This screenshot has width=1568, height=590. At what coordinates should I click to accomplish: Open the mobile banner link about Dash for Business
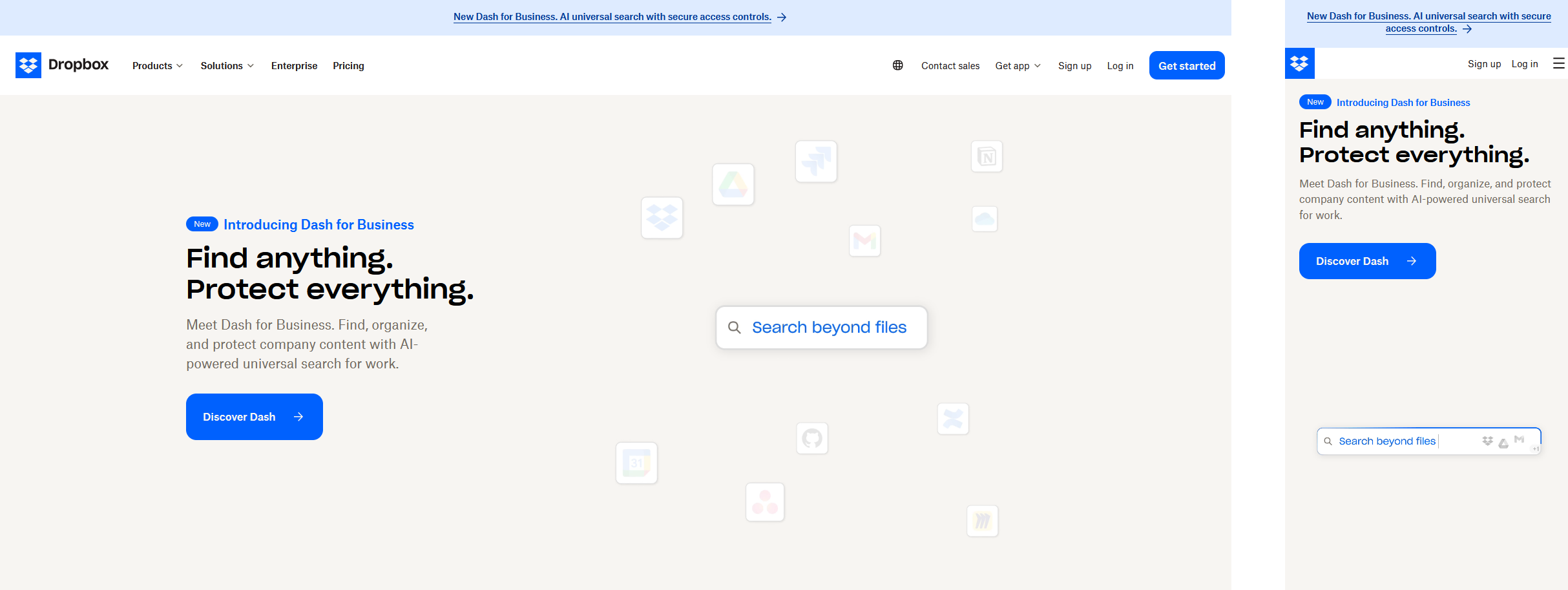tap(1429, 22)
